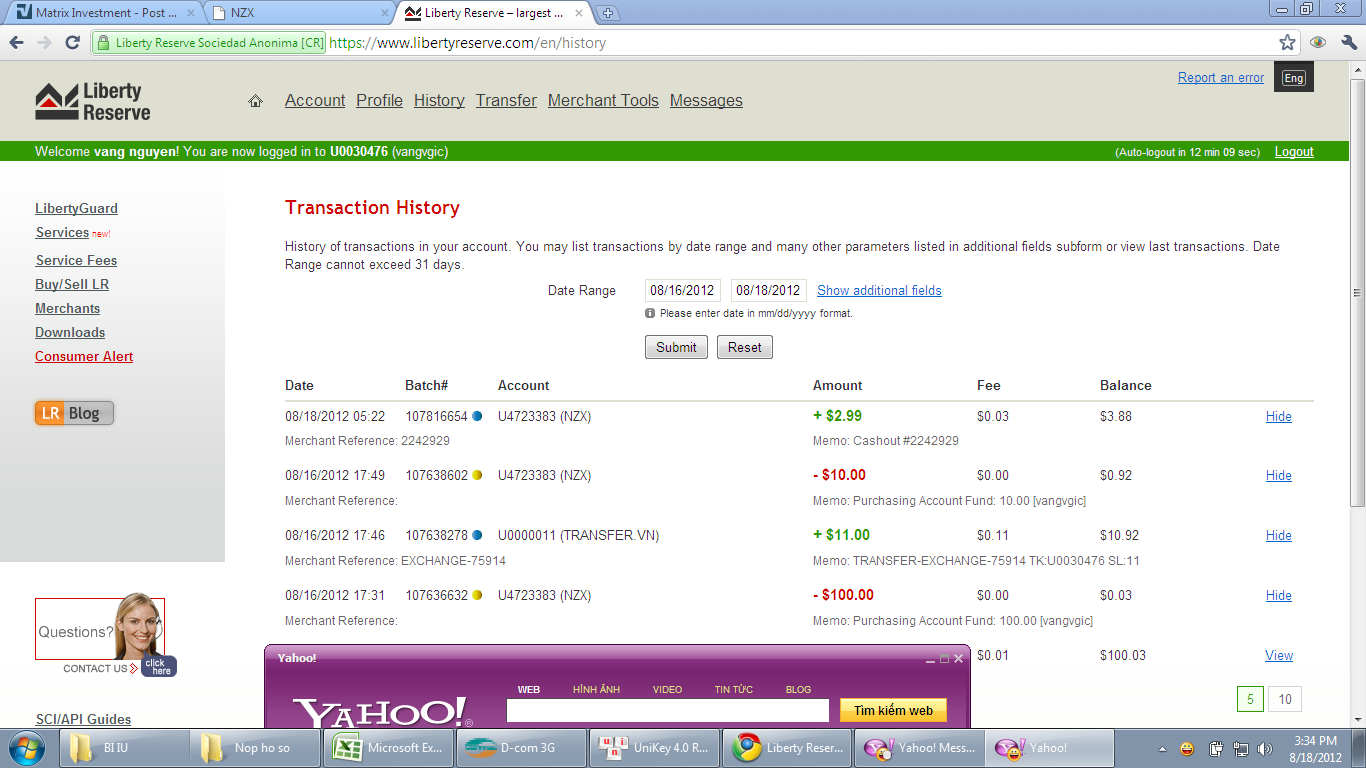Click the Yahoo smiley icon in system tray
Screen dimensions: 1366x768
pos(1187,748)
